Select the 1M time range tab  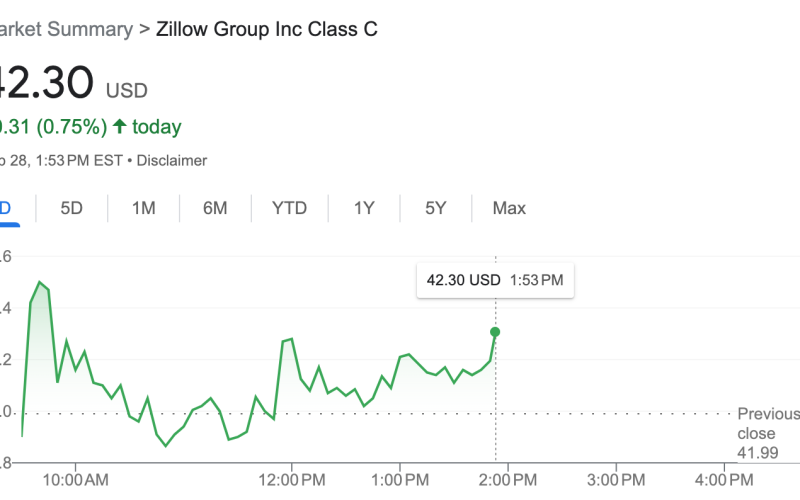[x=143, y=208]
